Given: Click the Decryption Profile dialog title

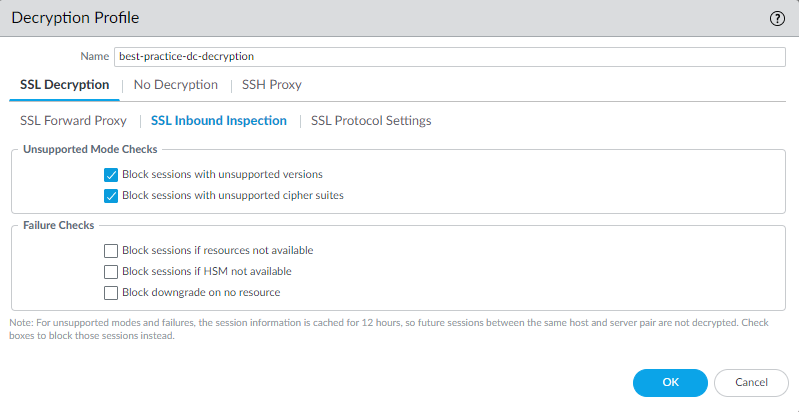Looking at the screenshot, I should [75, 18].
